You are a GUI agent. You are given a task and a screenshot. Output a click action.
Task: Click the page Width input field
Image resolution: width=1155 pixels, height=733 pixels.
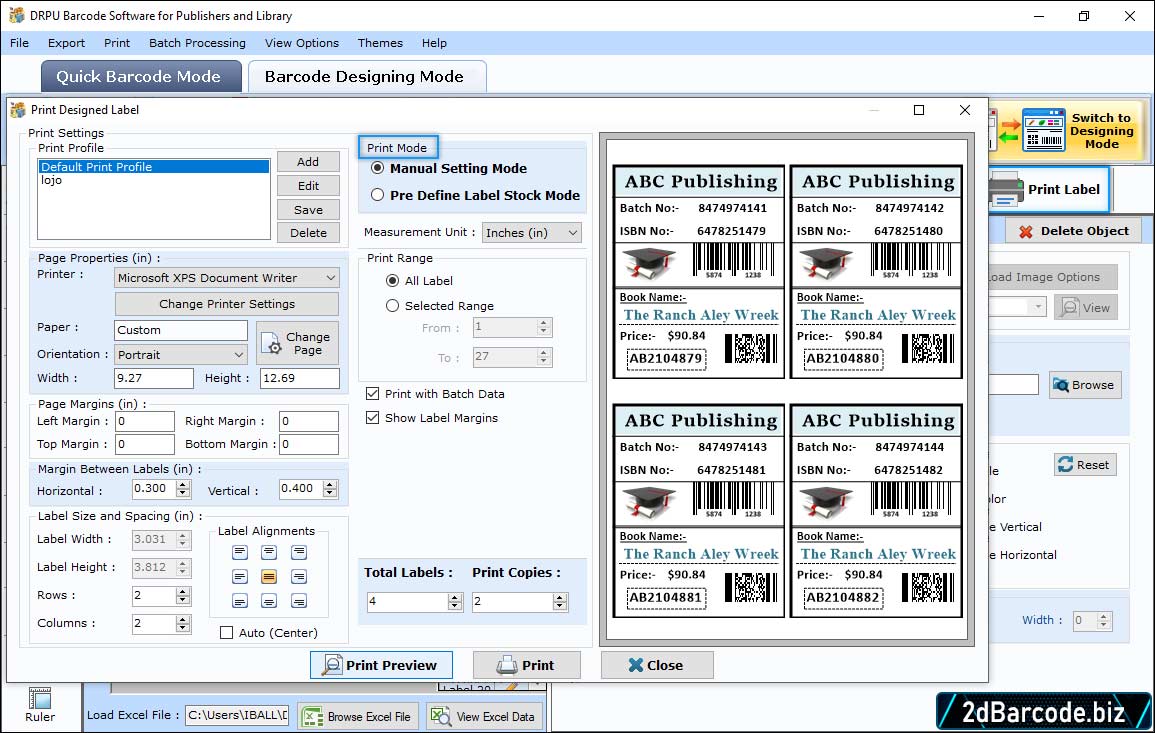(153, 378)
